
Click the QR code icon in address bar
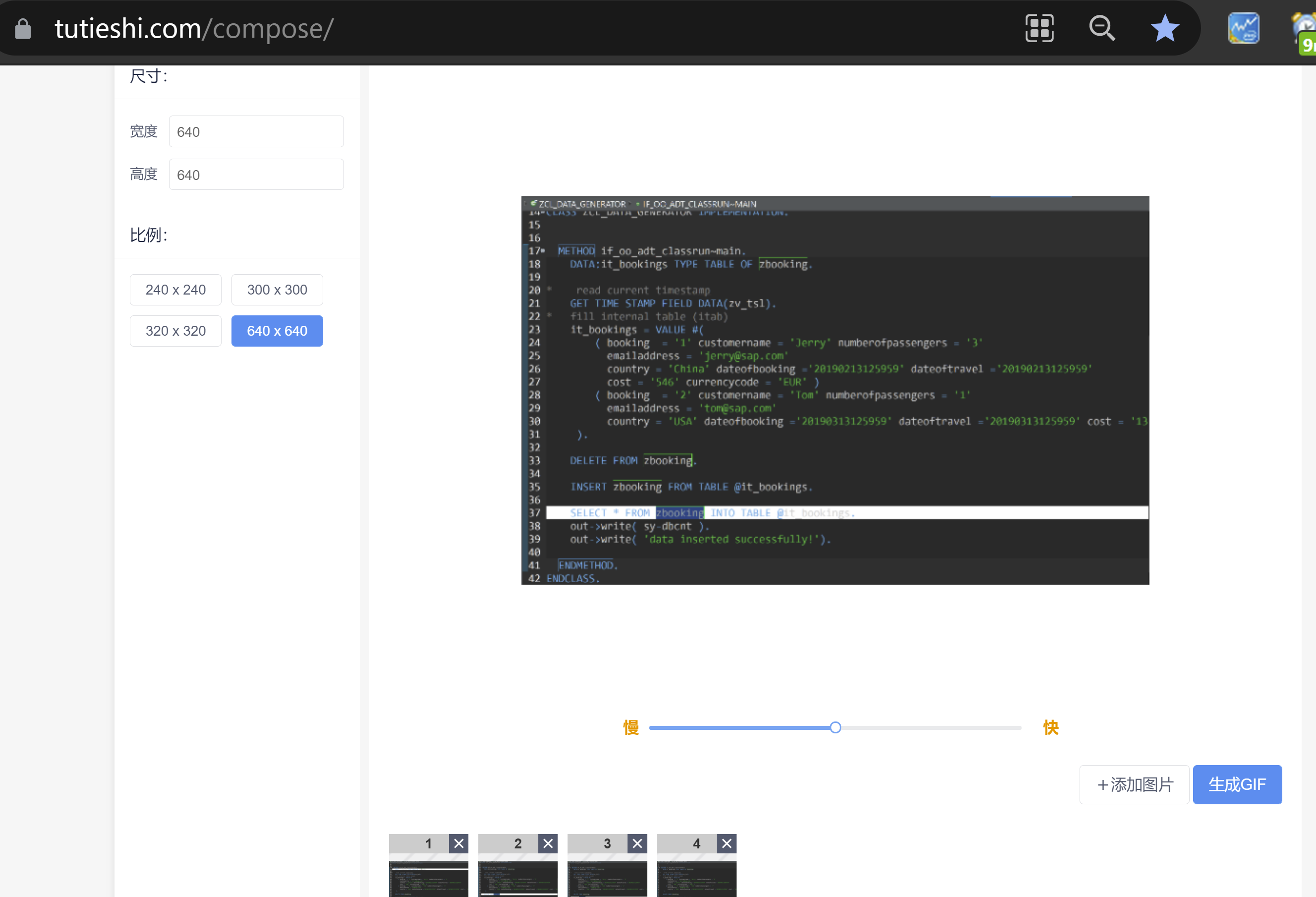[x=1039, y=28]
